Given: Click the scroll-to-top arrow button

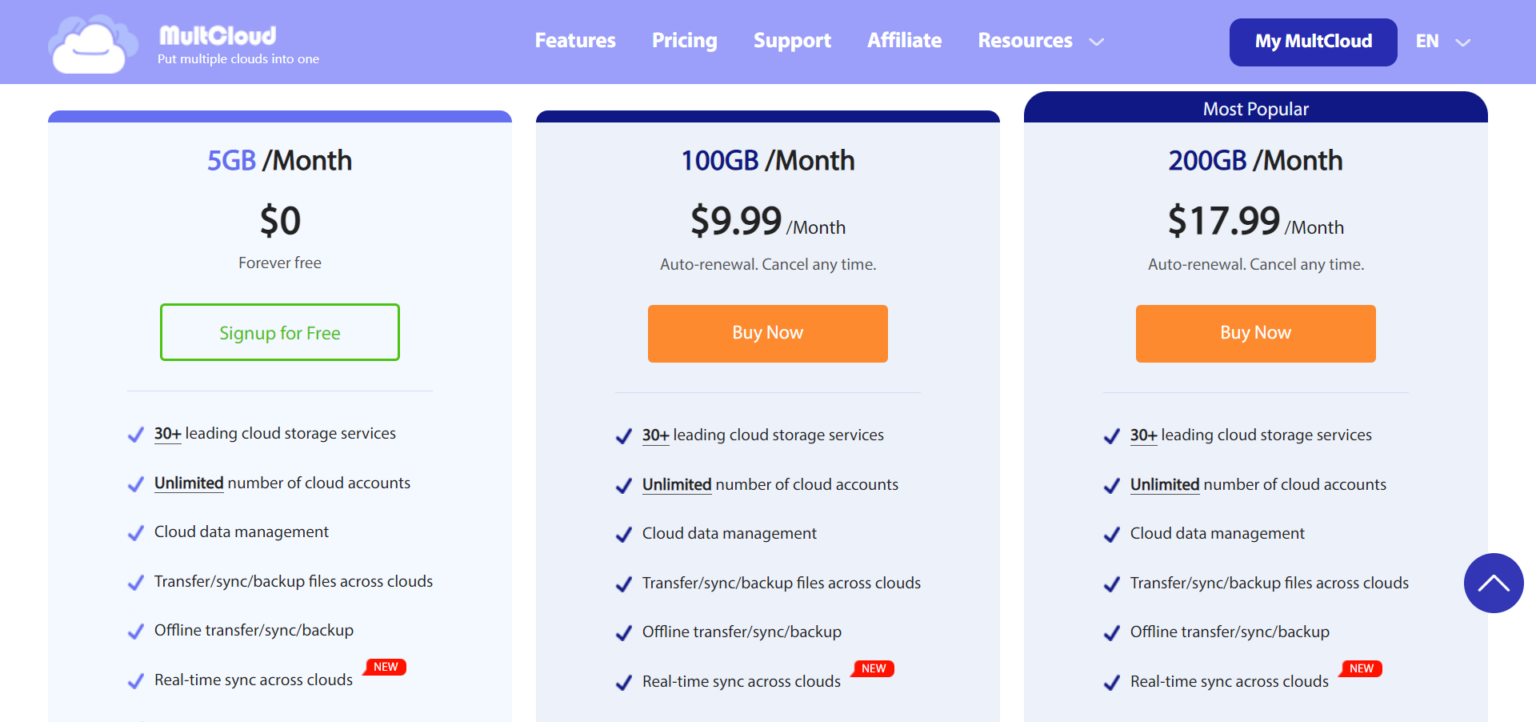Looking at the screenshot, I should coord(1493,583).
